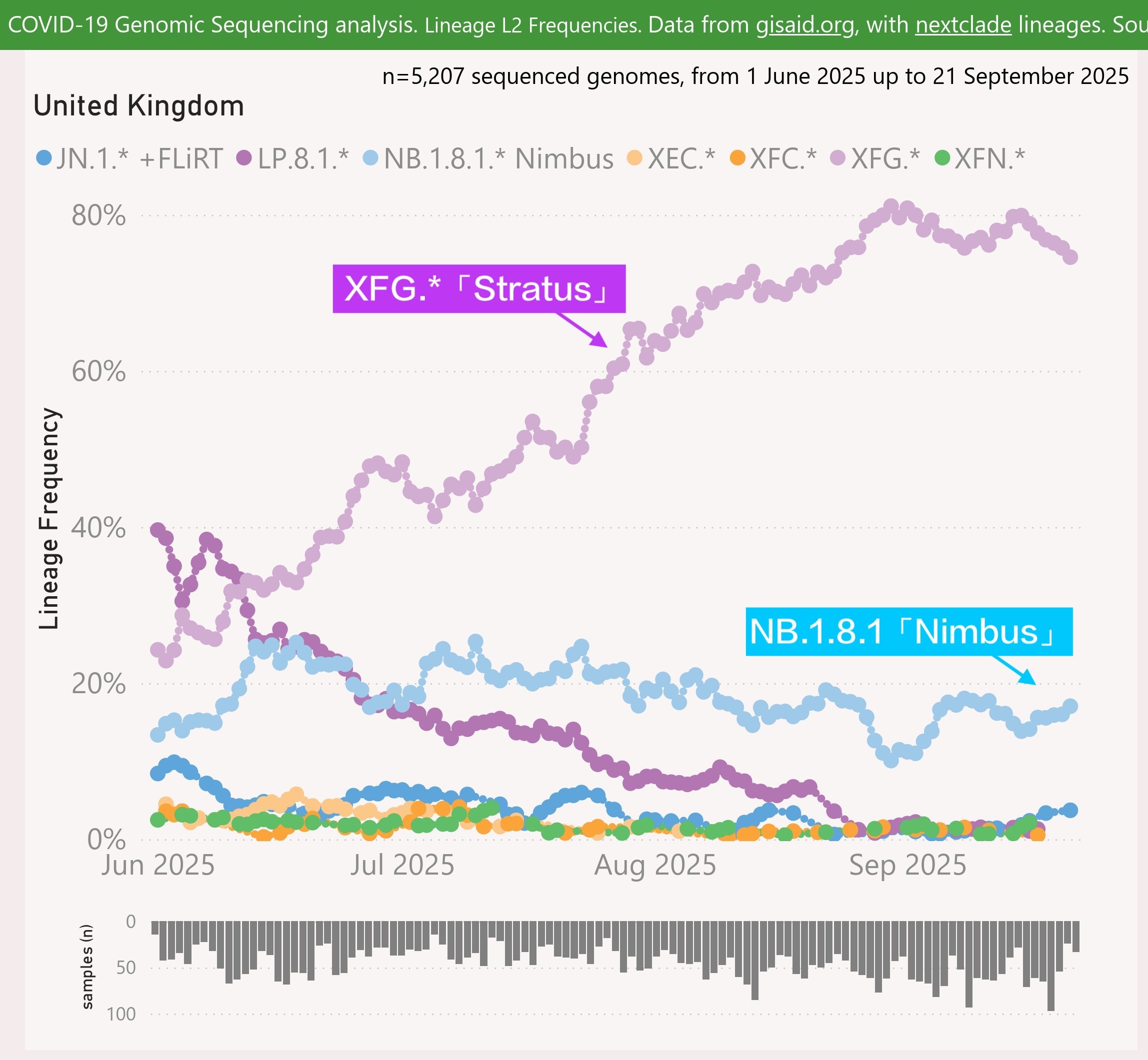The width and height of the screenshot is (1148, 1060).
Task: Click the green XFN.* legend dot
Action: pos(942,158)
